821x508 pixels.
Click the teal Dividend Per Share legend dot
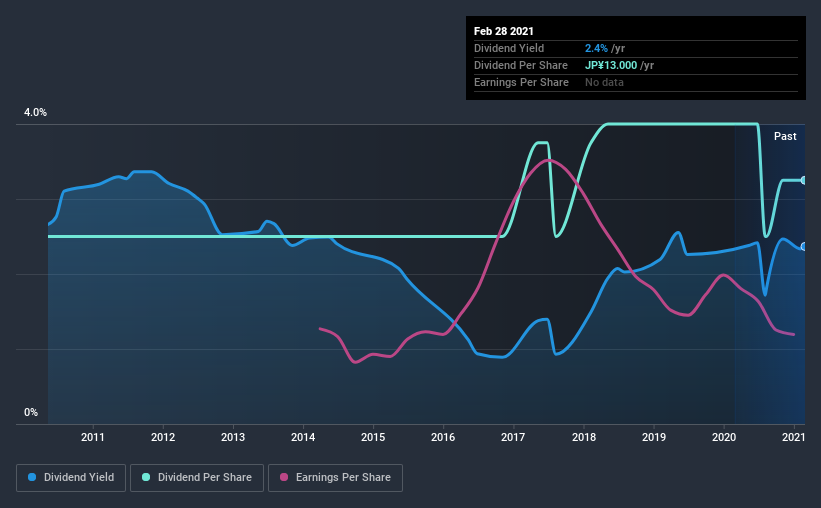tap(146, 477)
